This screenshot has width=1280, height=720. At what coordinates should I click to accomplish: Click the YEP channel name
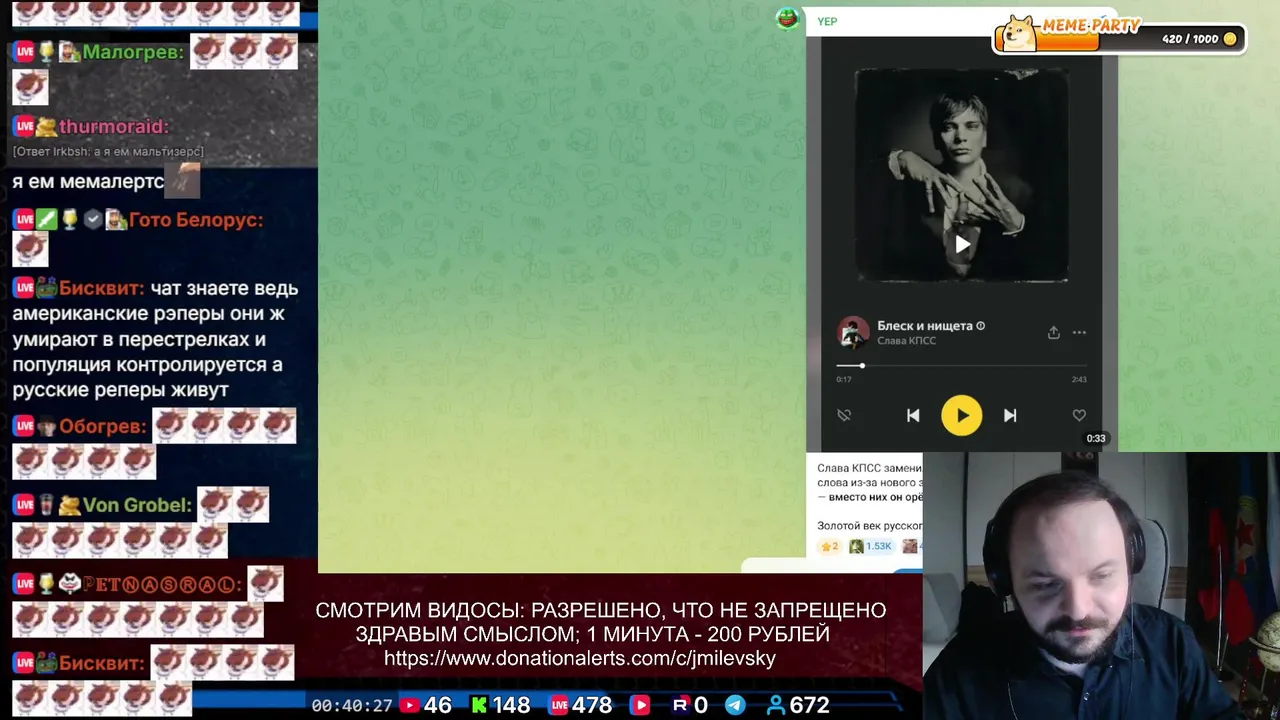pyautogui.click(x=827, y=21)
